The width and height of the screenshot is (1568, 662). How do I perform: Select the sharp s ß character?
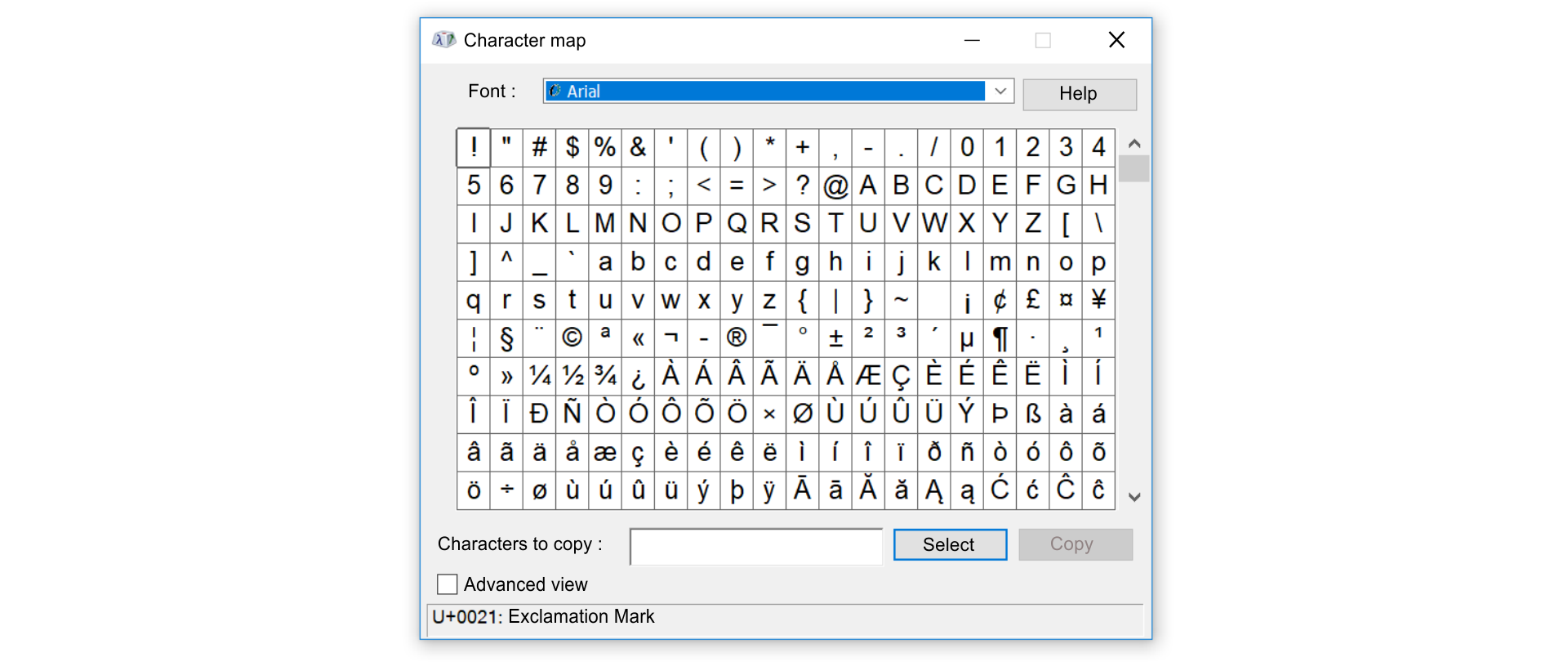tap(1032, 414)
